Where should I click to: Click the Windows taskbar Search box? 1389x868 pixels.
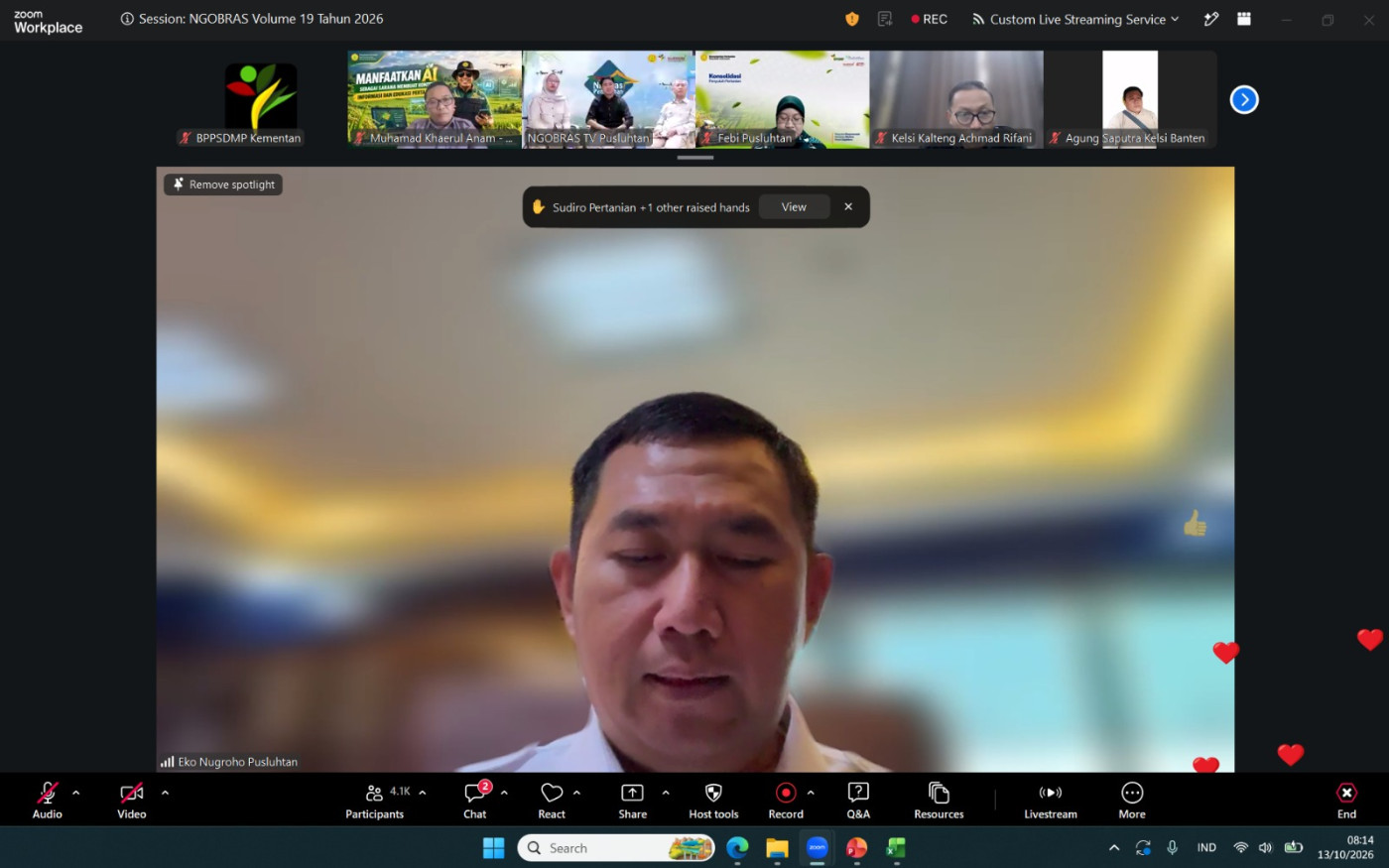click(x=616, y=848)
